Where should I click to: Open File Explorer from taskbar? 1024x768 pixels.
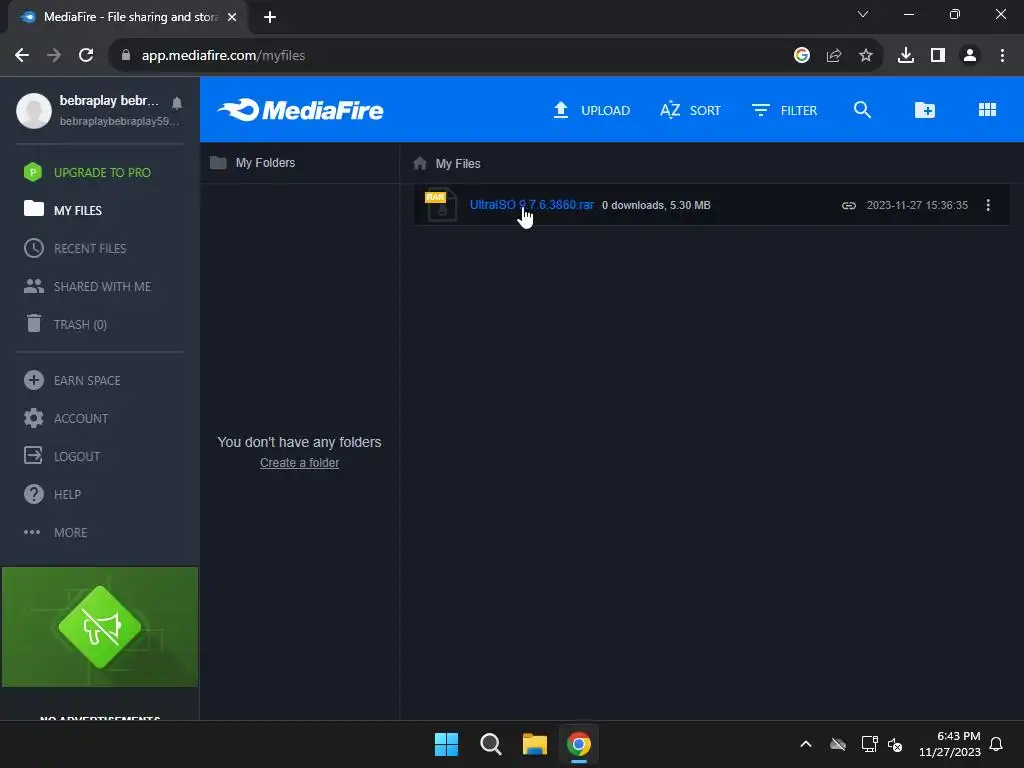pyautogui.click(x=534, y=744)
